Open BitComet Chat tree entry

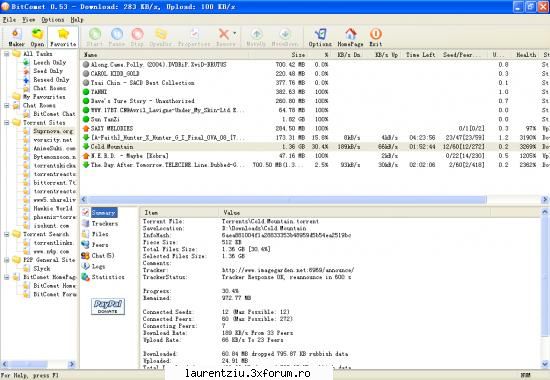[54, 114]
